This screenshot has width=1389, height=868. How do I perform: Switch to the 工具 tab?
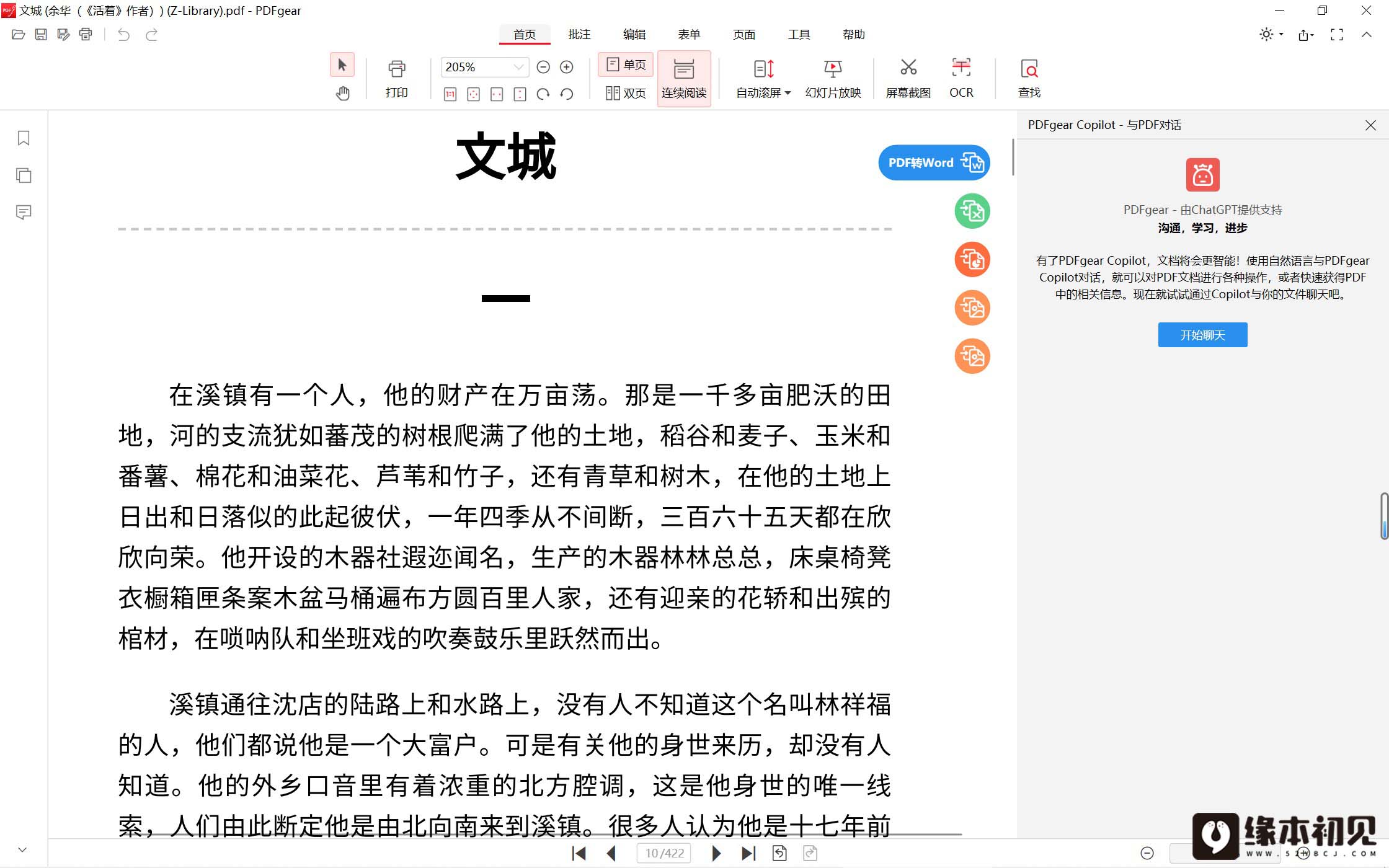click(799, 35)
